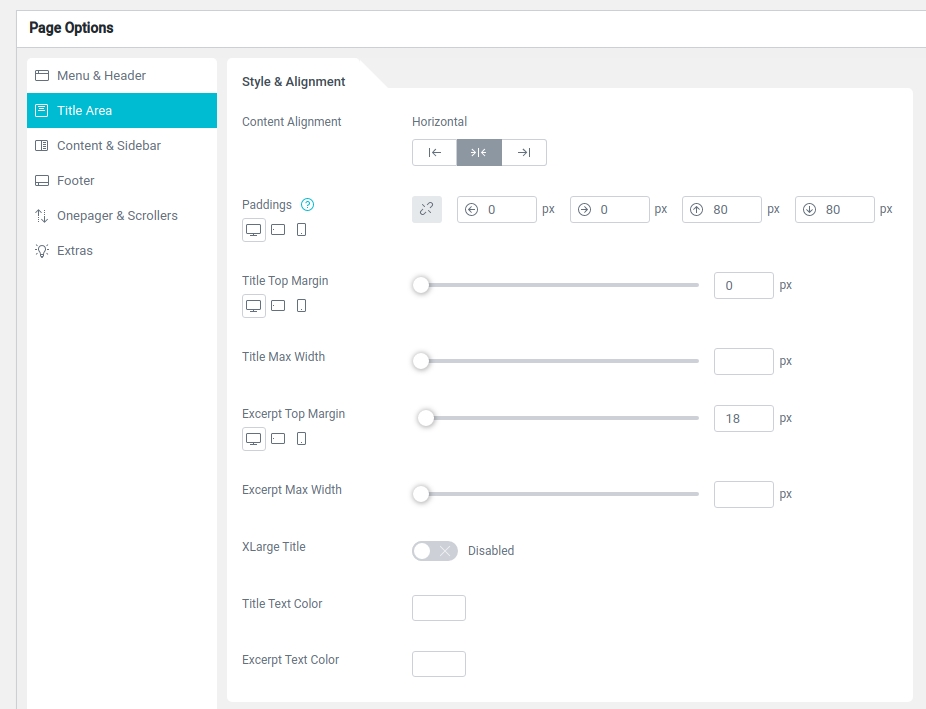Enable the XLarge Title switch
Image resolution: width=926 pixels, height=709 pixels.
pos(434,551)
